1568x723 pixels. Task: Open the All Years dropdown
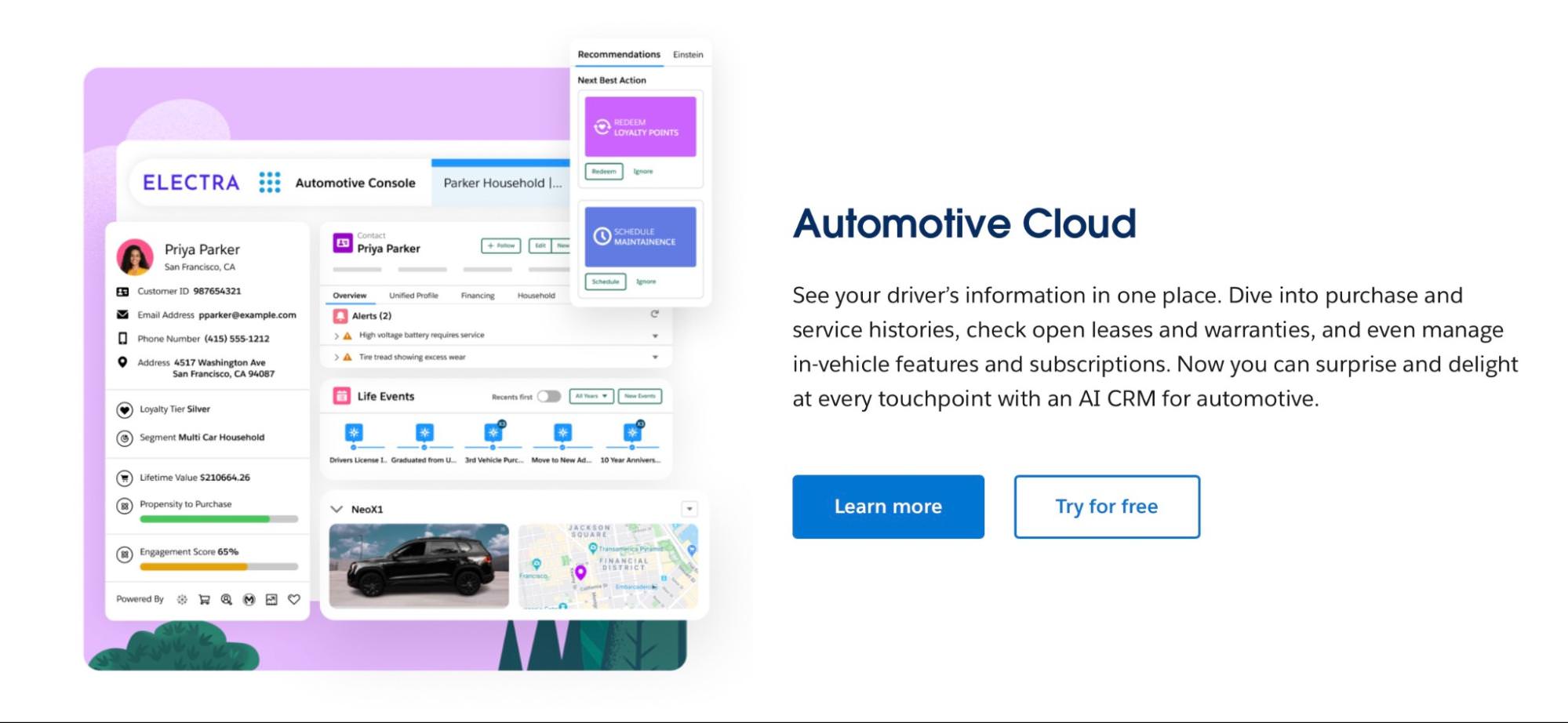(591, 396)
